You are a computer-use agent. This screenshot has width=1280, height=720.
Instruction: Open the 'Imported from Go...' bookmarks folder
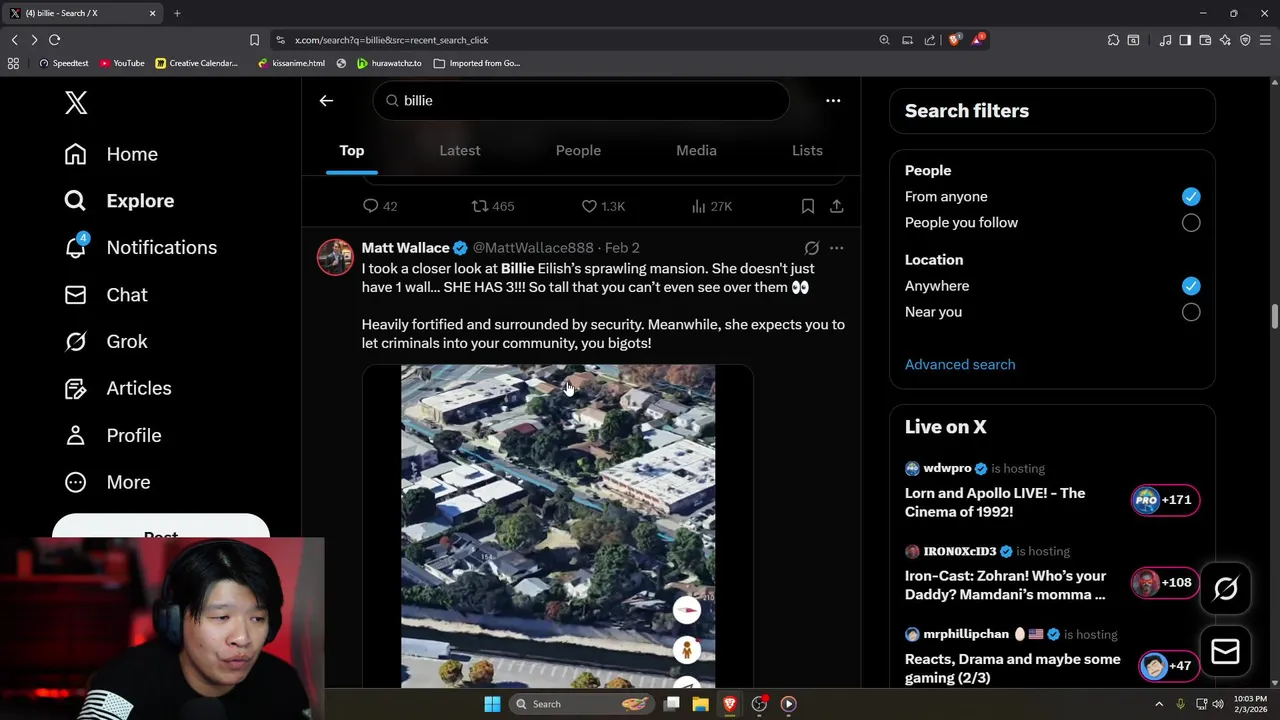pyautogui.click(x=477, y=63)
